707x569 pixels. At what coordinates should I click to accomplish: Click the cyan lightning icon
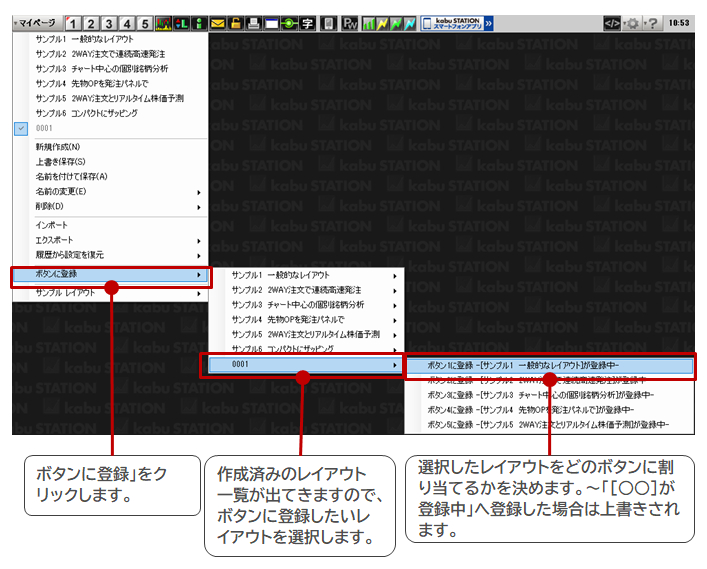[x=409, y=23]
